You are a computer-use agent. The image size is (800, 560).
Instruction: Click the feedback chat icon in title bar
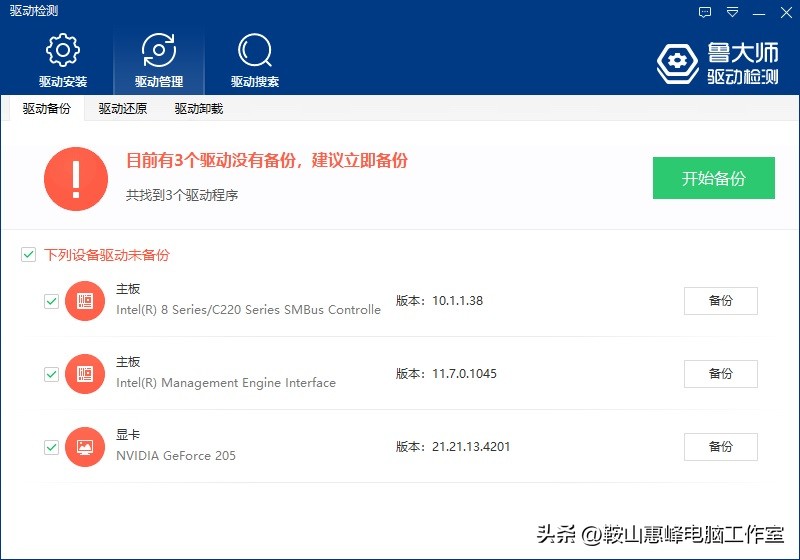705,12
